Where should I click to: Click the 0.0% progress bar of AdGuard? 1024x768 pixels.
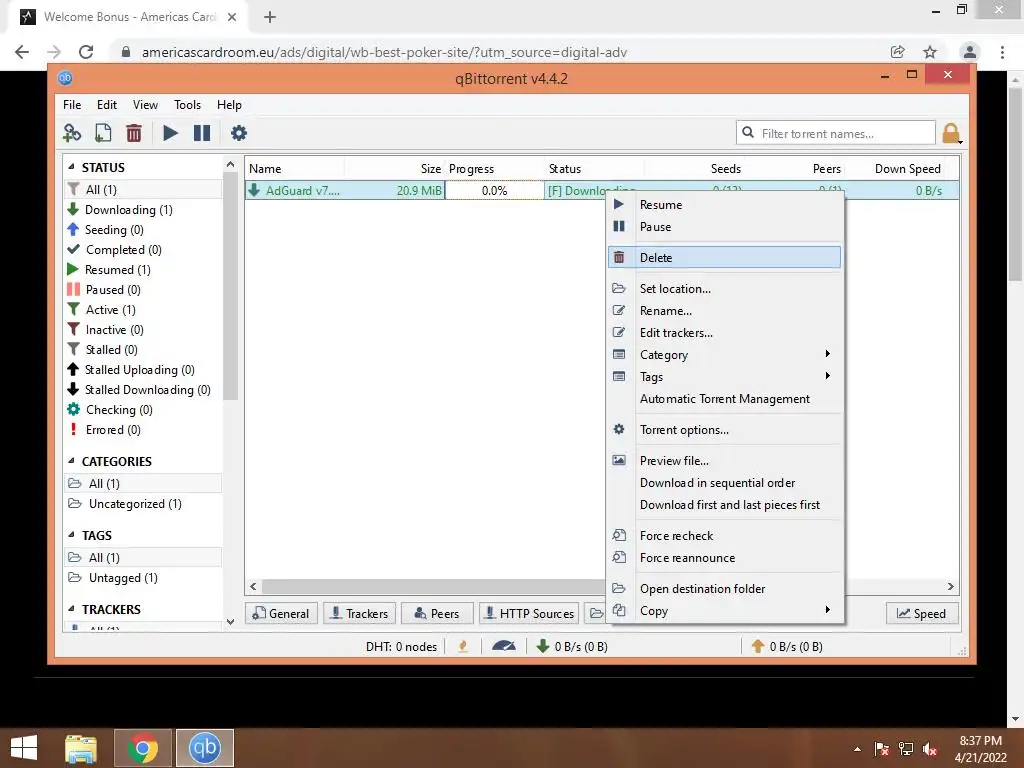(x=494, y=191)
